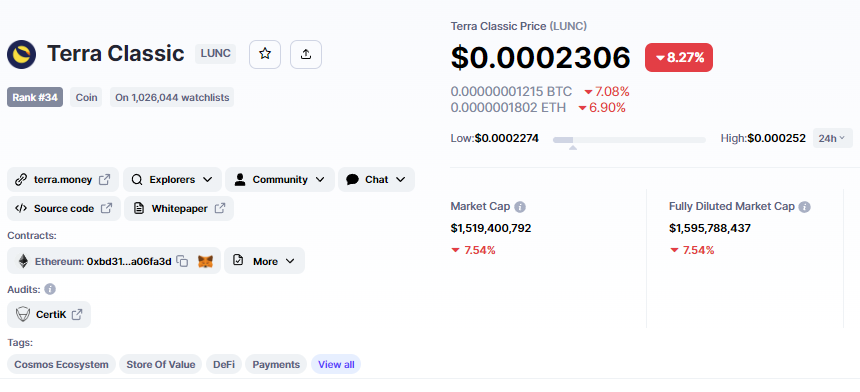Click the 0.00000001215 BTC price text

click(511, 92)
